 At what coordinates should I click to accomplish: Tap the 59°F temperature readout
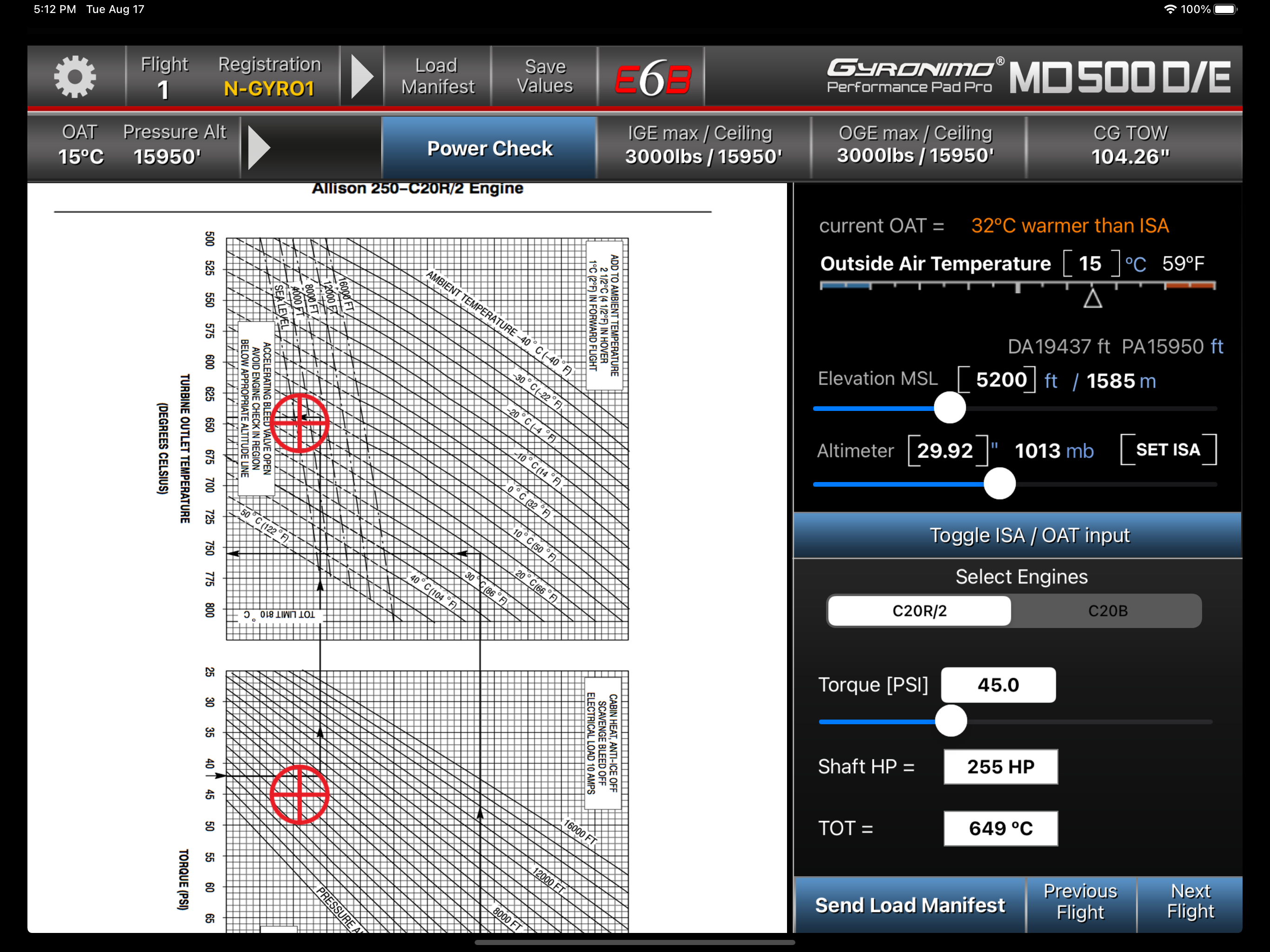1184,264
